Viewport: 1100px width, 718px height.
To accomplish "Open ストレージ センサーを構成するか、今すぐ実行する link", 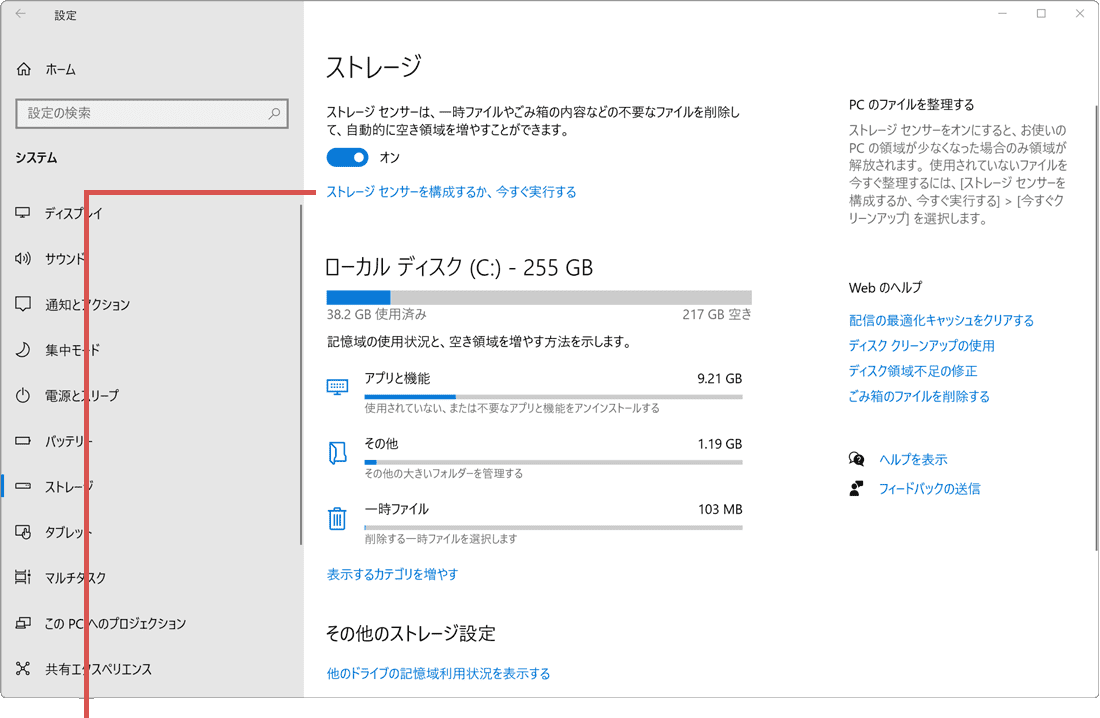I will [450, 192].
